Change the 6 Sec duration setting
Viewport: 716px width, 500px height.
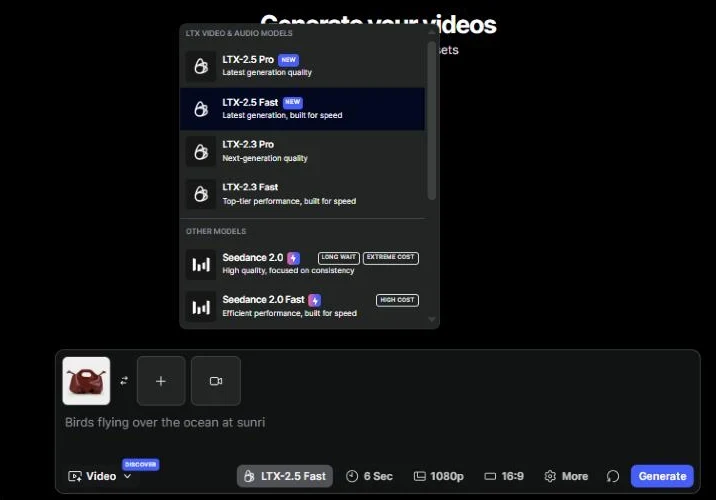(369, 476)
